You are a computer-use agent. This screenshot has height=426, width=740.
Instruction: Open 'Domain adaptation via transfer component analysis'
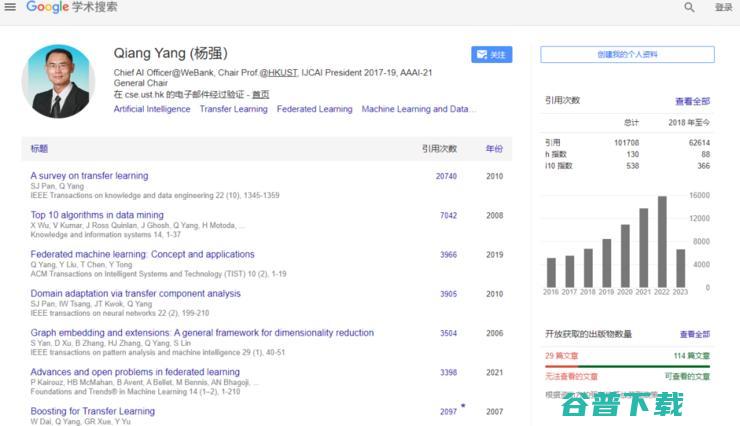135,293
